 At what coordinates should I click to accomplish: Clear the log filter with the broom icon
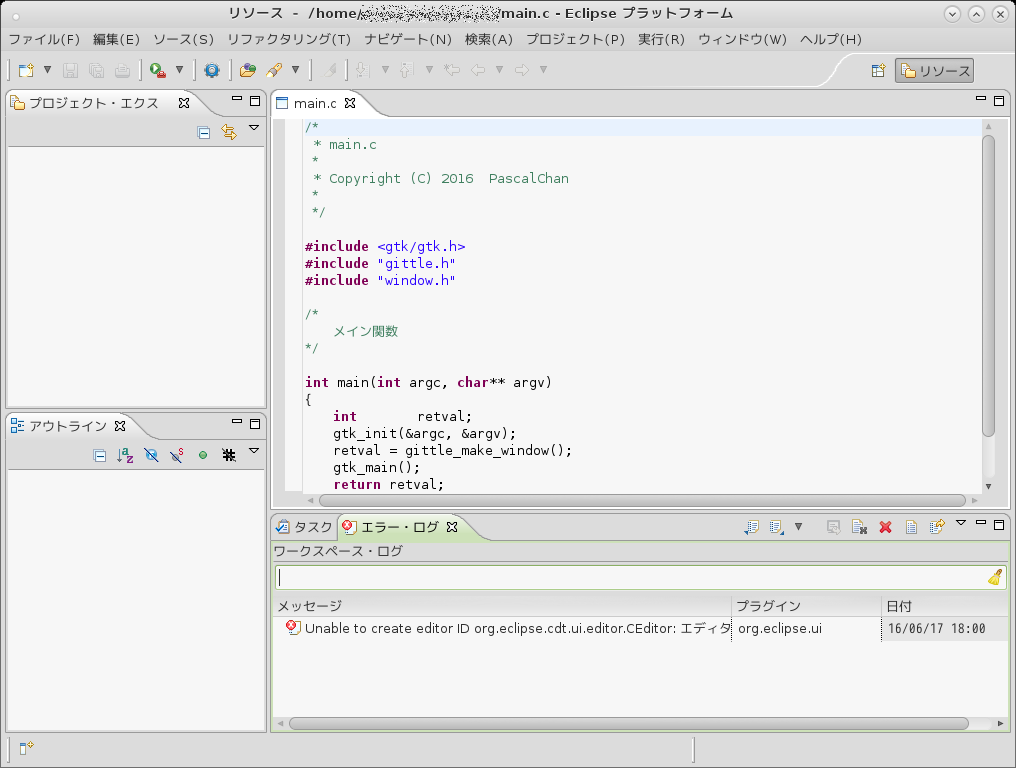[995, 577]
